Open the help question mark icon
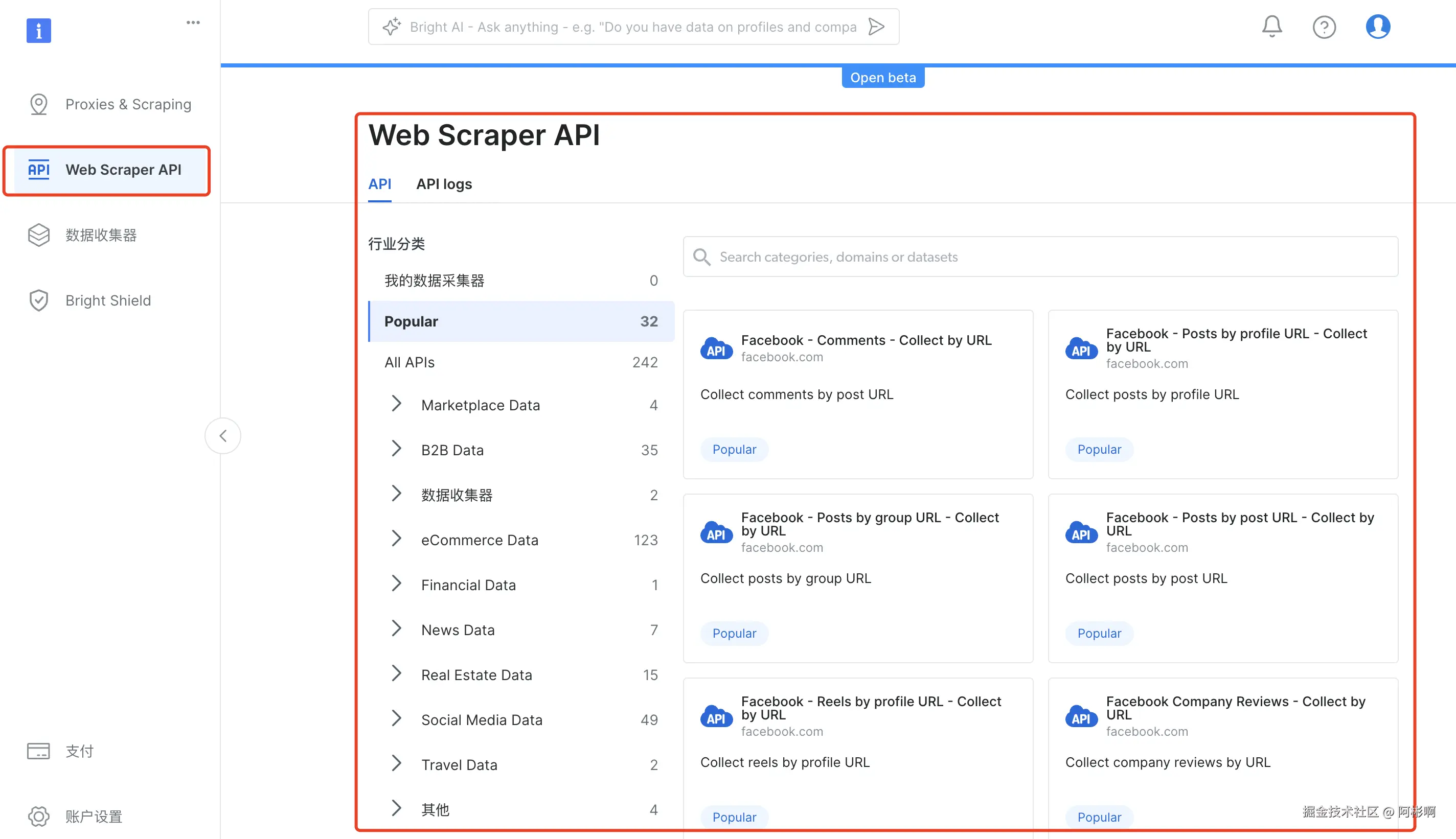Screen dimensions: 1456x839 tap(1324, 27)
